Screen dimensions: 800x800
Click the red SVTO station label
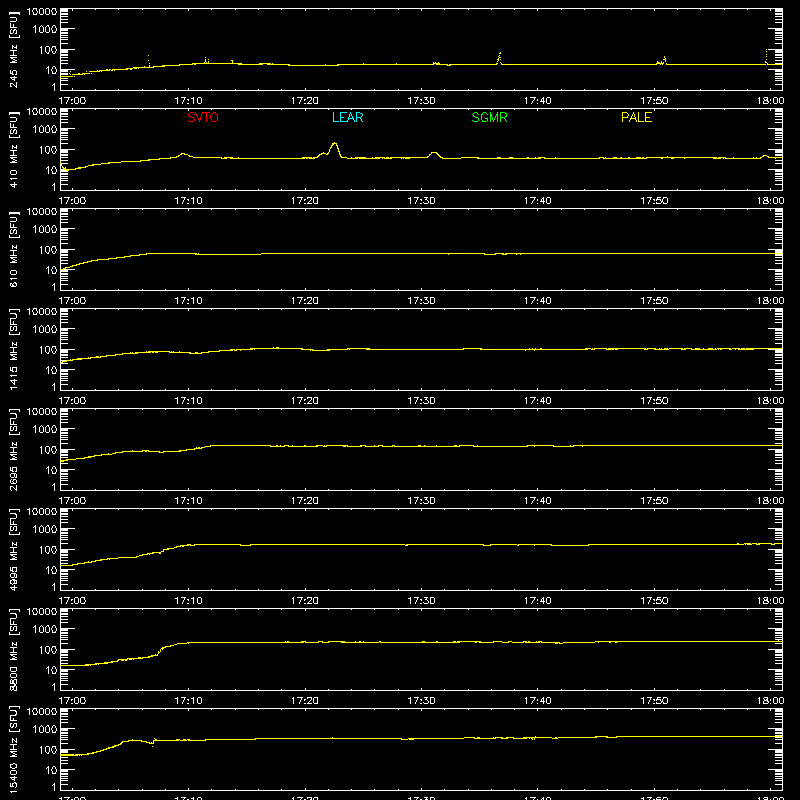[x=203, y=117]
